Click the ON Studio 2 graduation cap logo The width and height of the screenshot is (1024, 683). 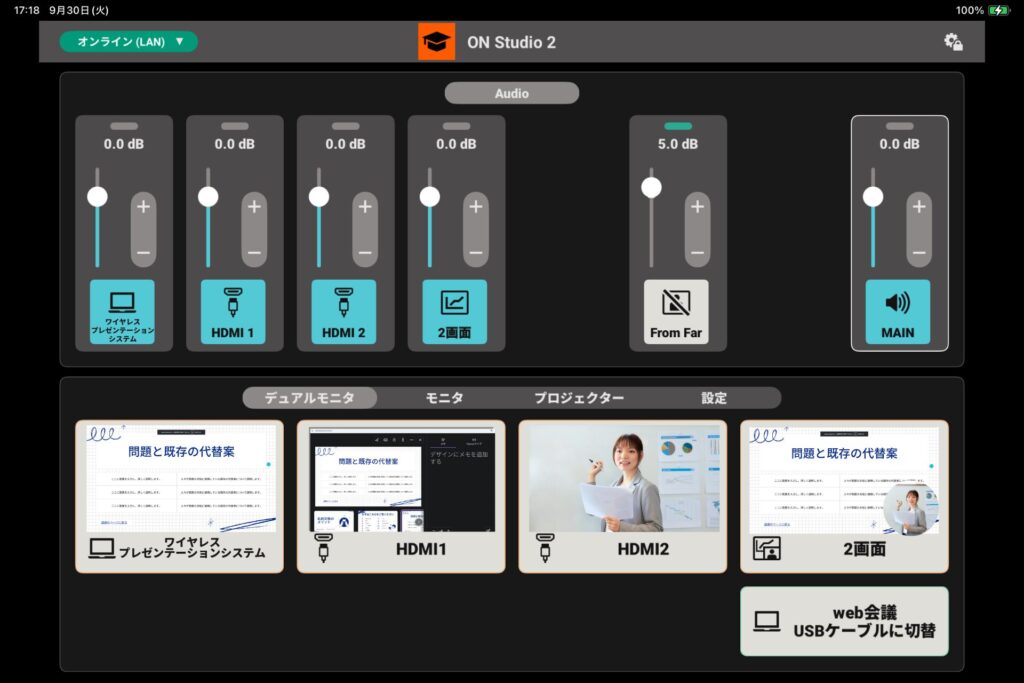(436, 42)
